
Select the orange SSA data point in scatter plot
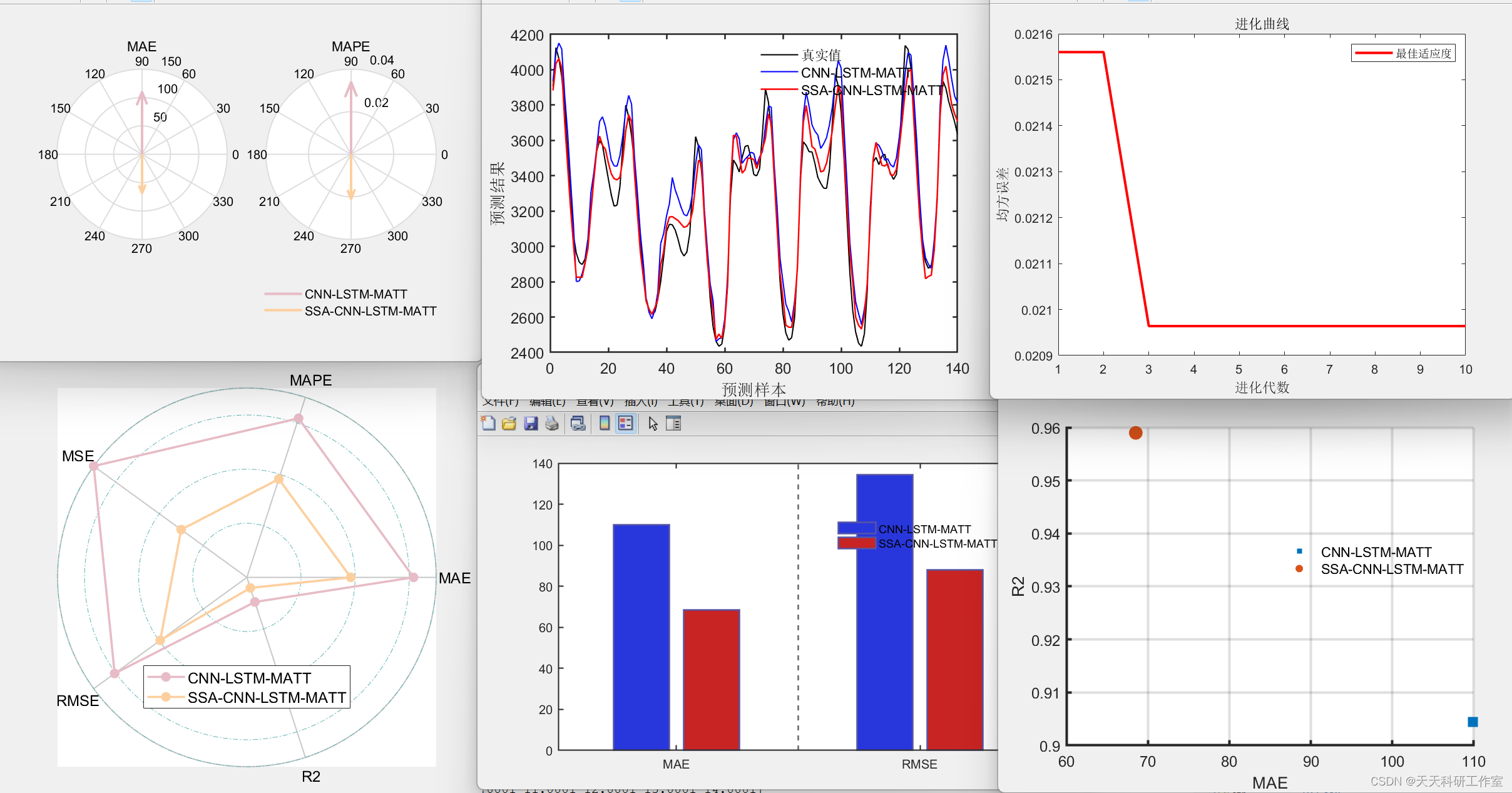click(1136, 433)
